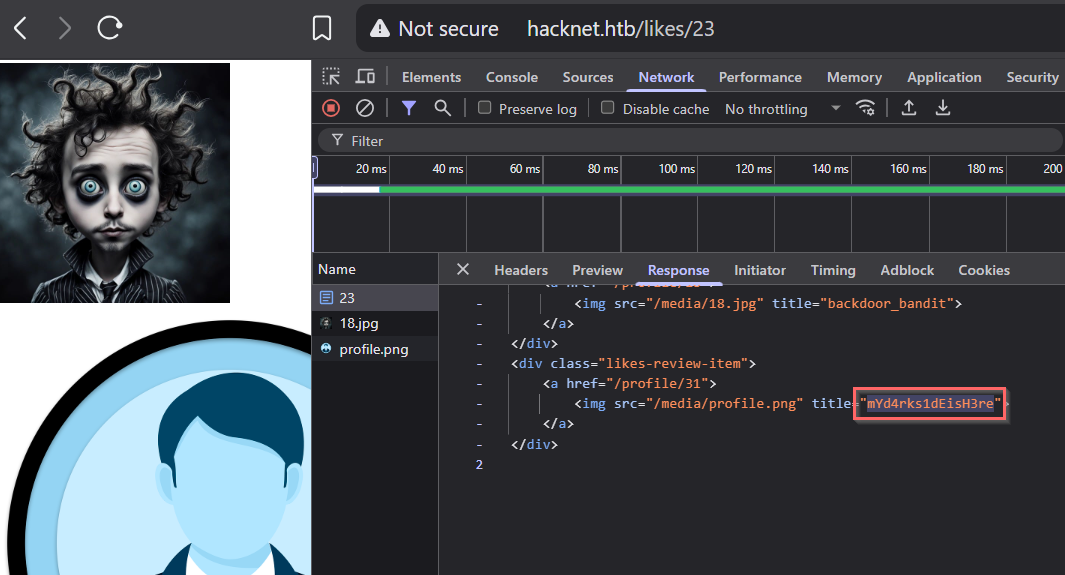Image resolution: width=1065 pixels, height=575 pixels.
Task: Toggle the network filter funnel
Action: click(409, 108)
